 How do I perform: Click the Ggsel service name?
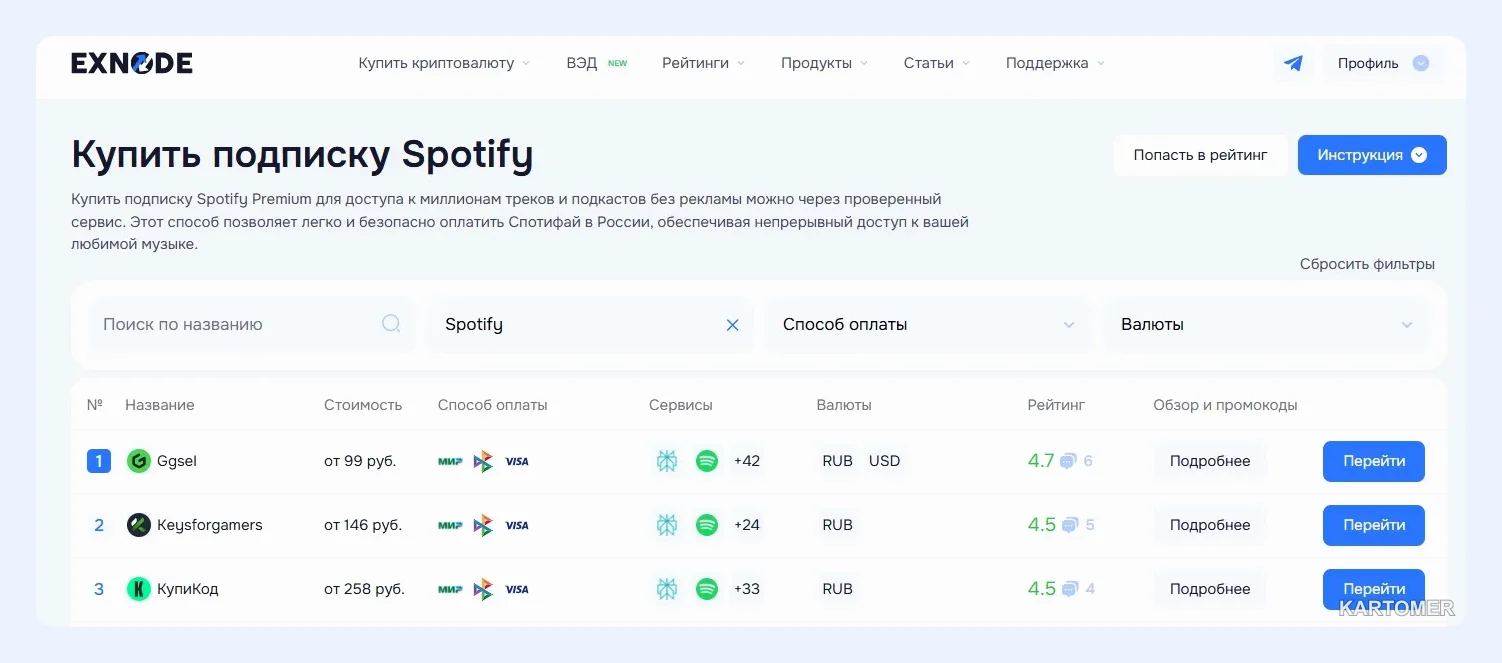pos(177,461)
